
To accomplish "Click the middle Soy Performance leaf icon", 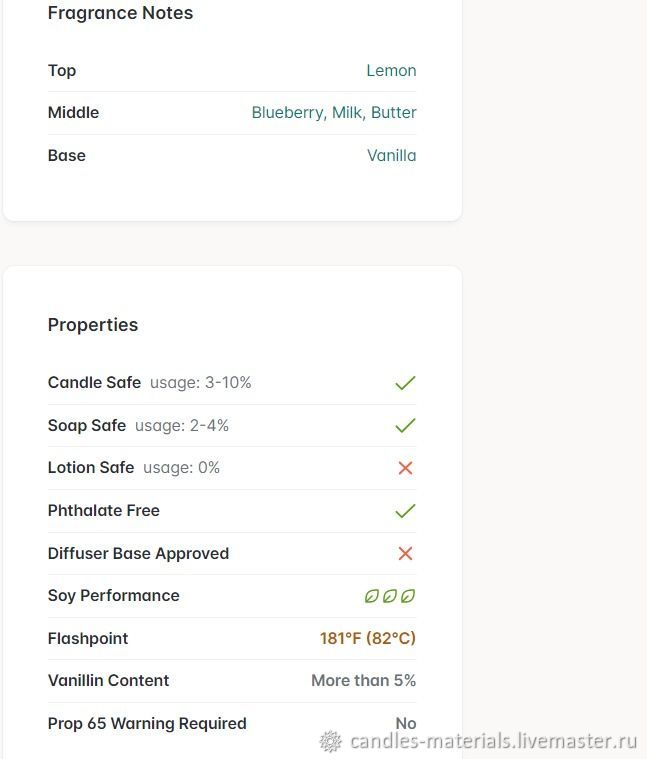I will click(390, 596).
